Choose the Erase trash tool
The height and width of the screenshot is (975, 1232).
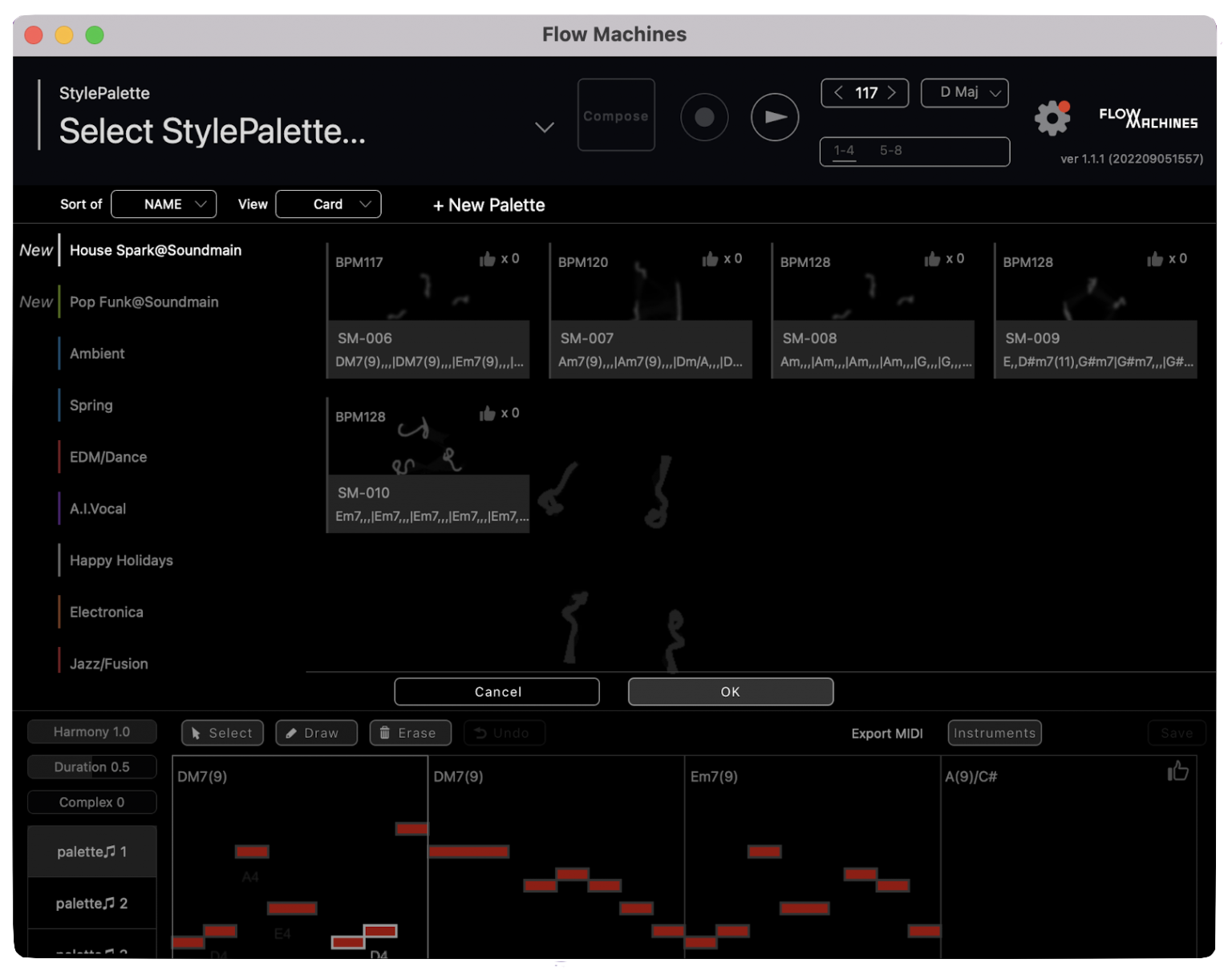pos(410,733)
